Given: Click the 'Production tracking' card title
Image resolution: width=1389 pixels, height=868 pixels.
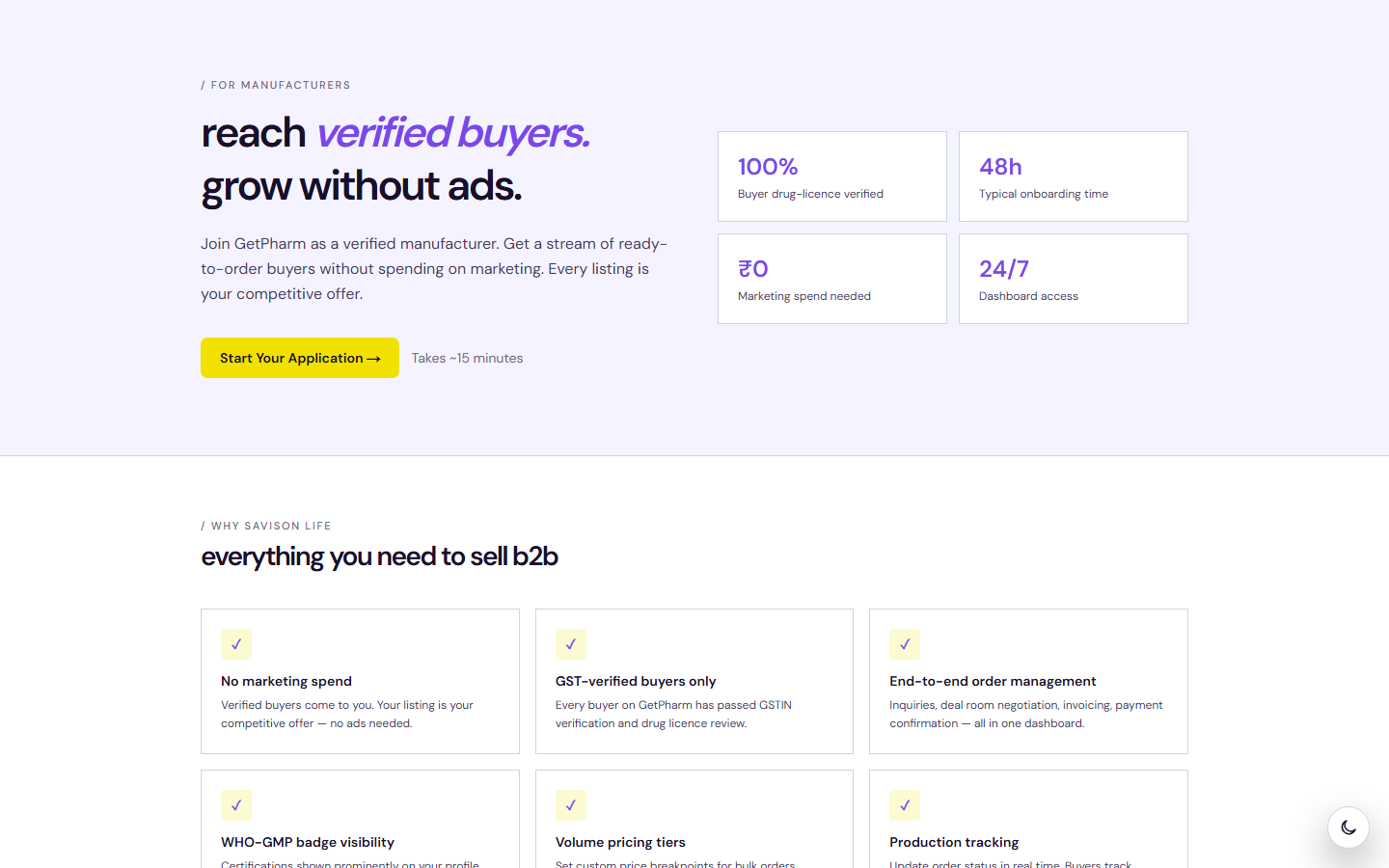Looking at the screenshot, I should (x=954, y=842).
